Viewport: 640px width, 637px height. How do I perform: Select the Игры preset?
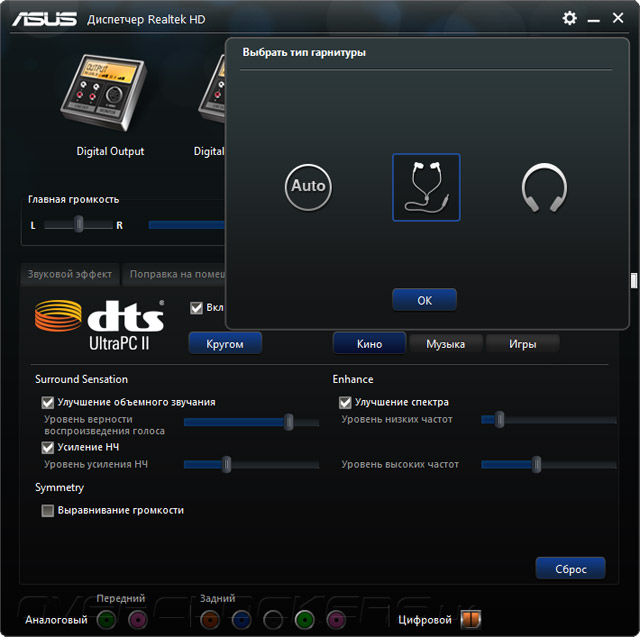(522, 344)
